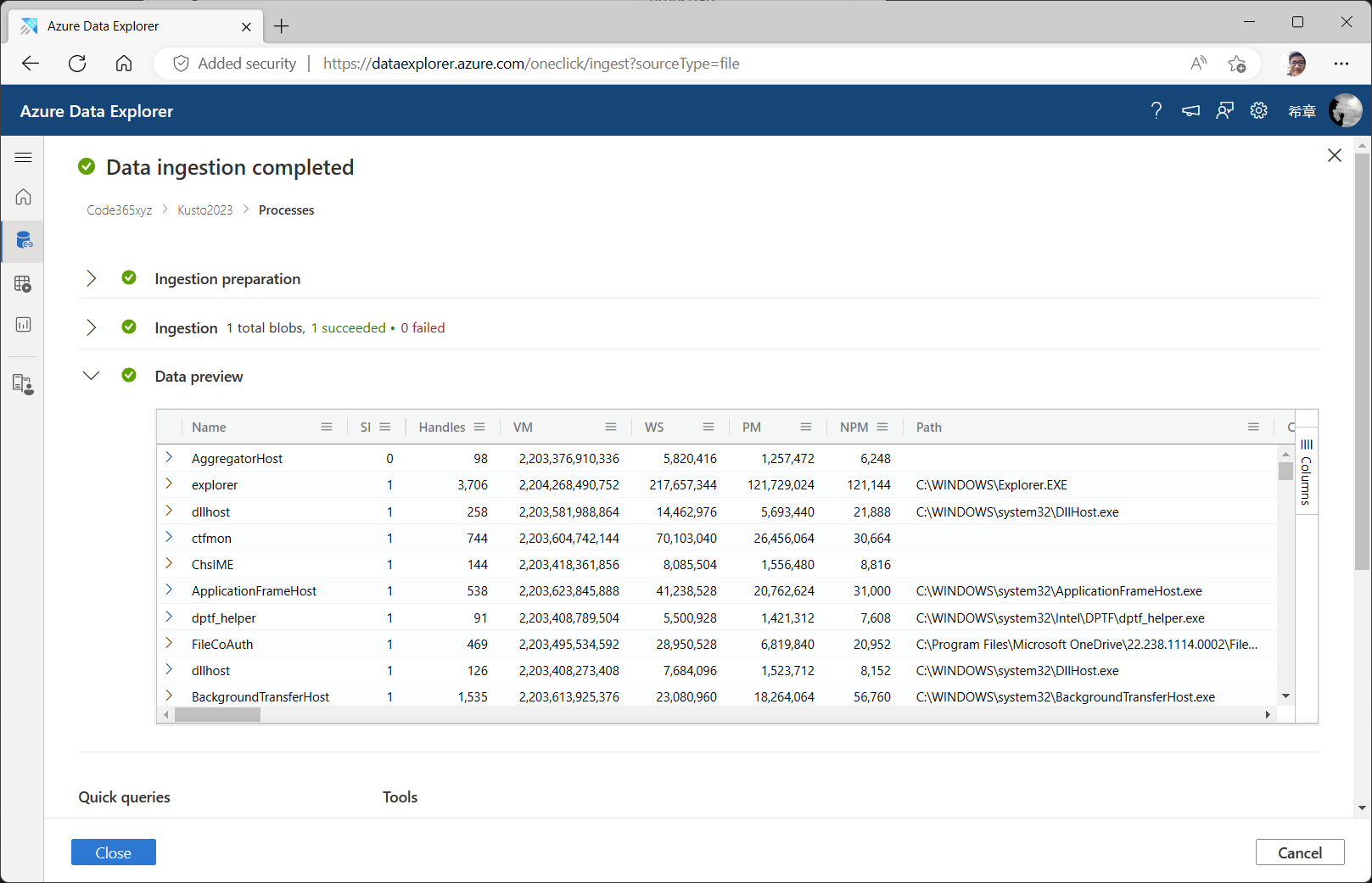Image resolution: width=1372 pixels, height=883 pixels.
Task: Select the Azure Data Explorer browser tab
Action: (x=136, y=26)
